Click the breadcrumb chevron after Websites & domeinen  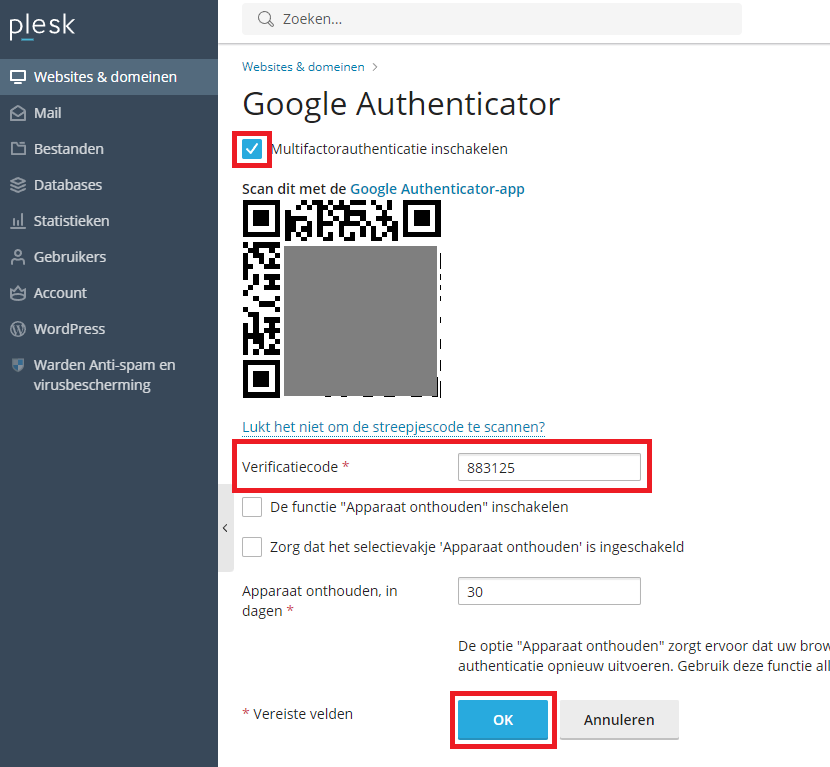375,67
